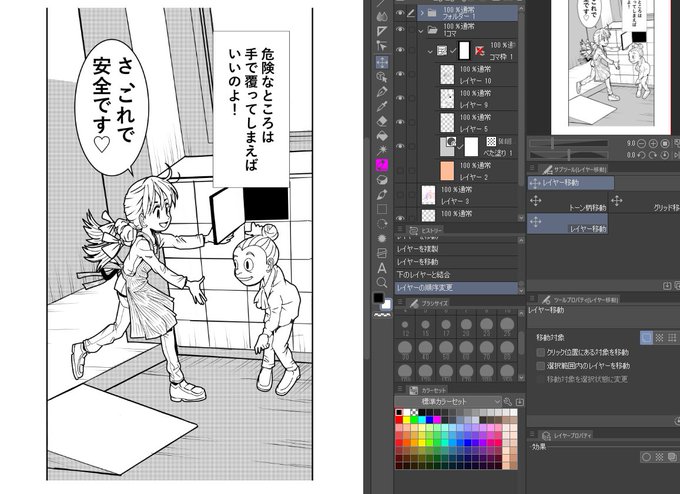
Task: Open the 標準カラーセット dropdown
Action: [x=448, y=402]
